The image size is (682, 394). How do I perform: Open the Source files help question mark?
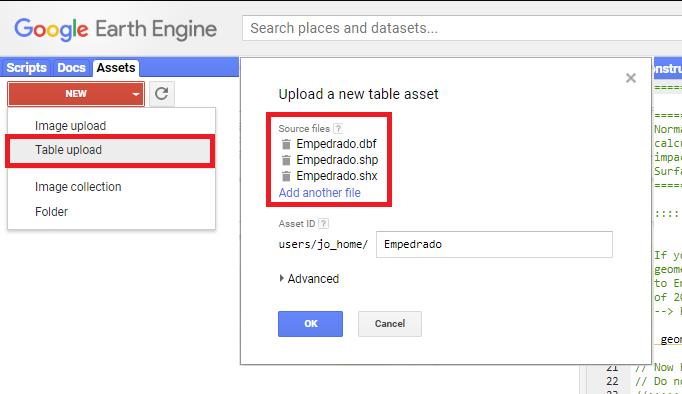click(338, 128)
